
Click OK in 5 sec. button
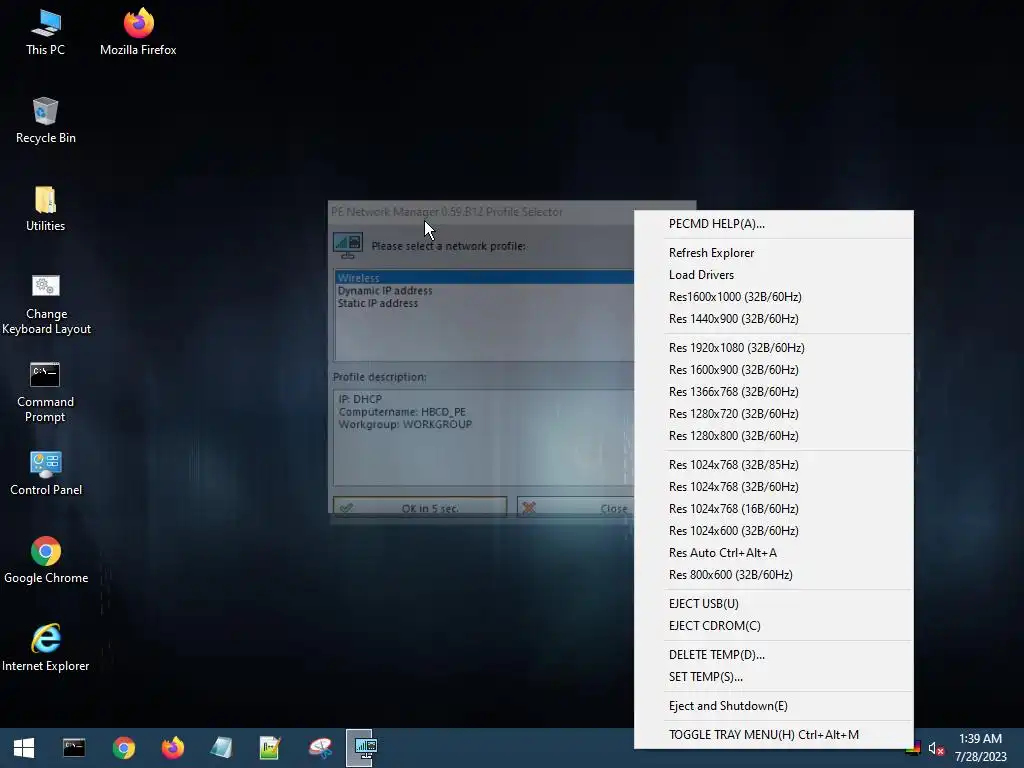[x=420, y=507]
